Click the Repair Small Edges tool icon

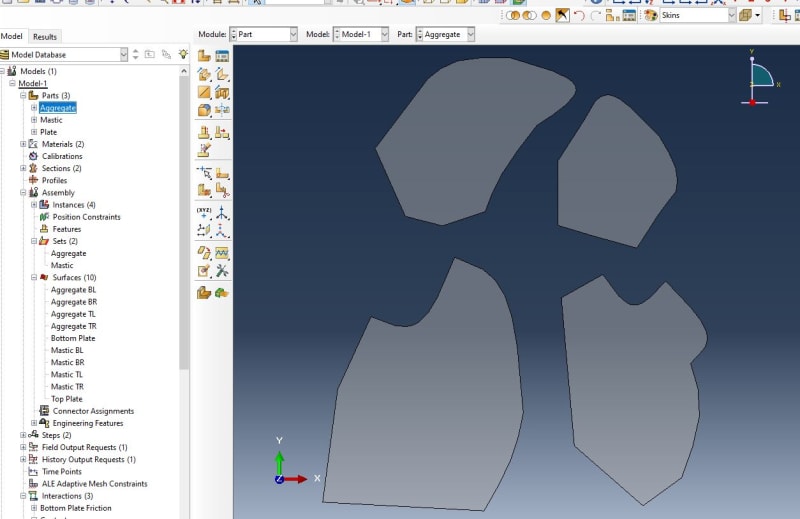pyautogui.click(x=222, y=253)
